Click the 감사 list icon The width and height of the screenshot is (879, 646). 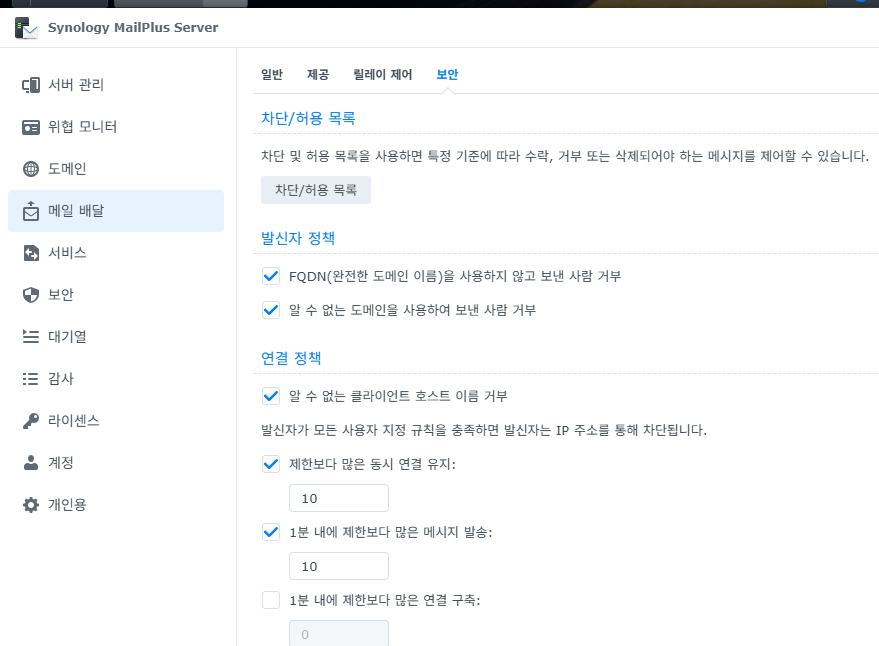(31, 379)
